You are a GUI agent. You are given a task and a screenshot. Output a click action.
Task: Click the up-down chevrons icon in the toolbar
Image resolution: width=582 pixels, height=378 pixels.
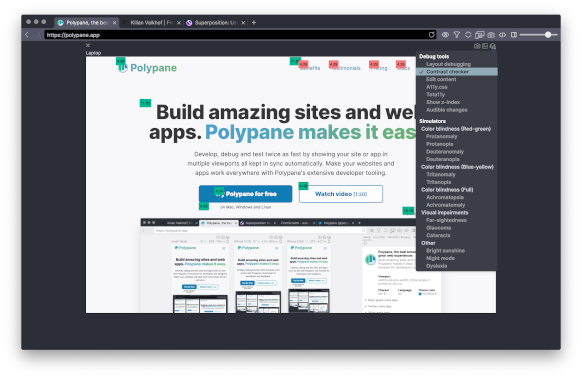(468, 35)
